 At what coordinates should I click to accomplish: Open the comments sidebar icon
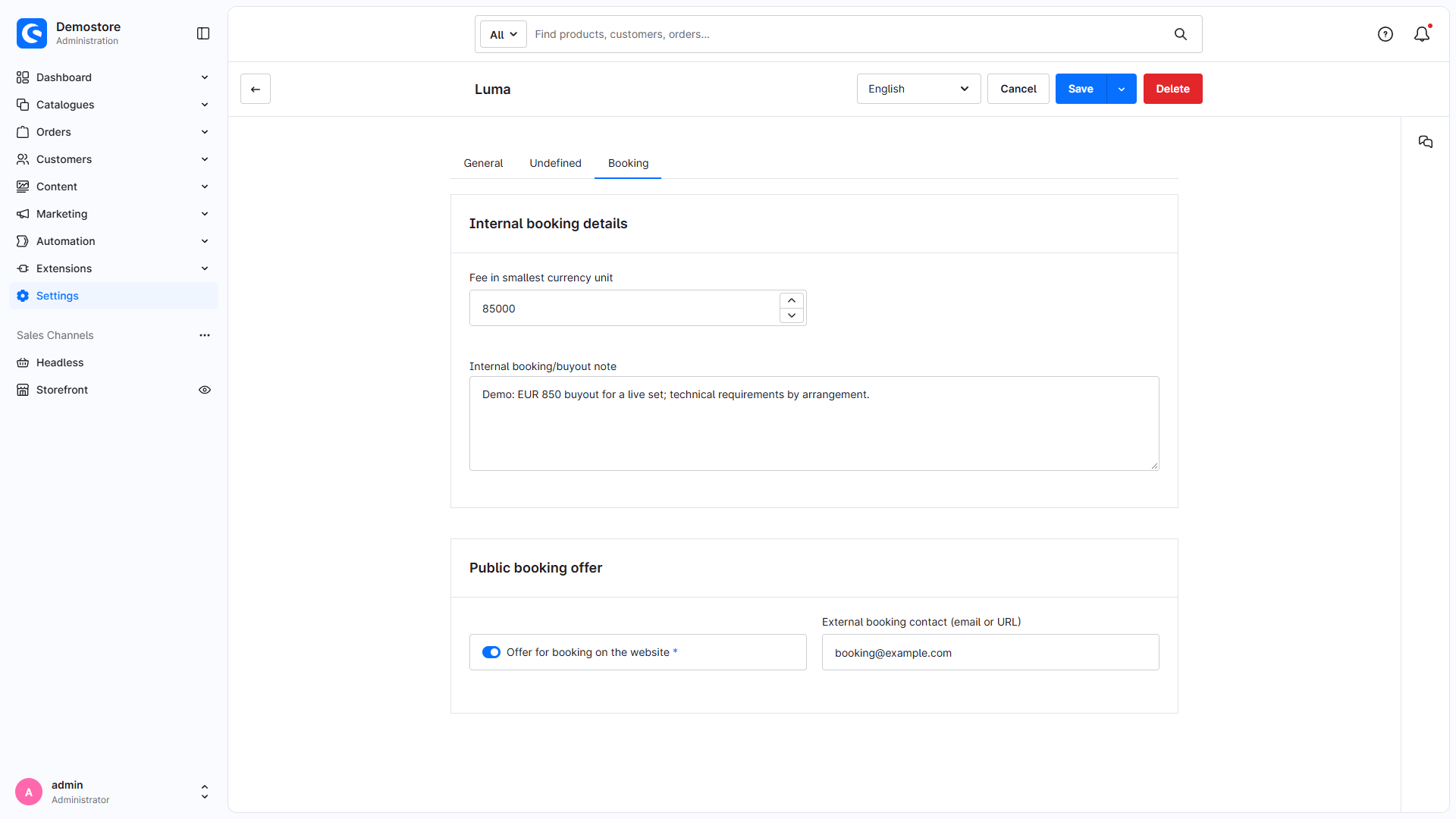(1426, 142)
